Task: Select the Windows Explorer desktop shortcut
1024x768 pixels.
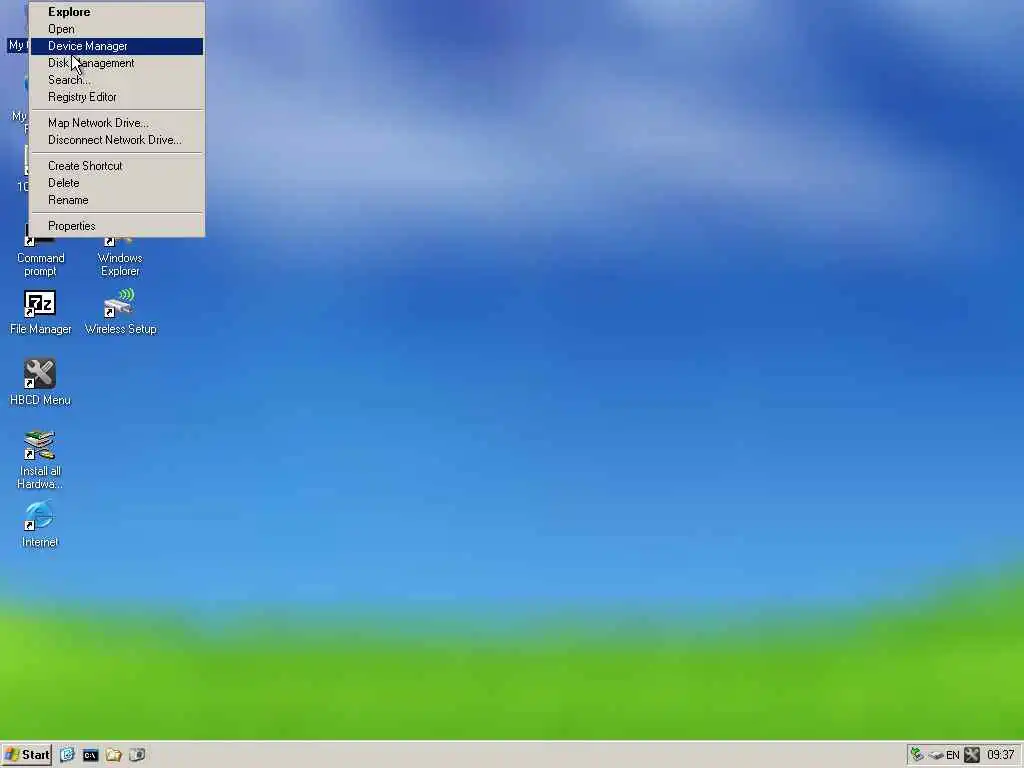Action: pos(120,258)
